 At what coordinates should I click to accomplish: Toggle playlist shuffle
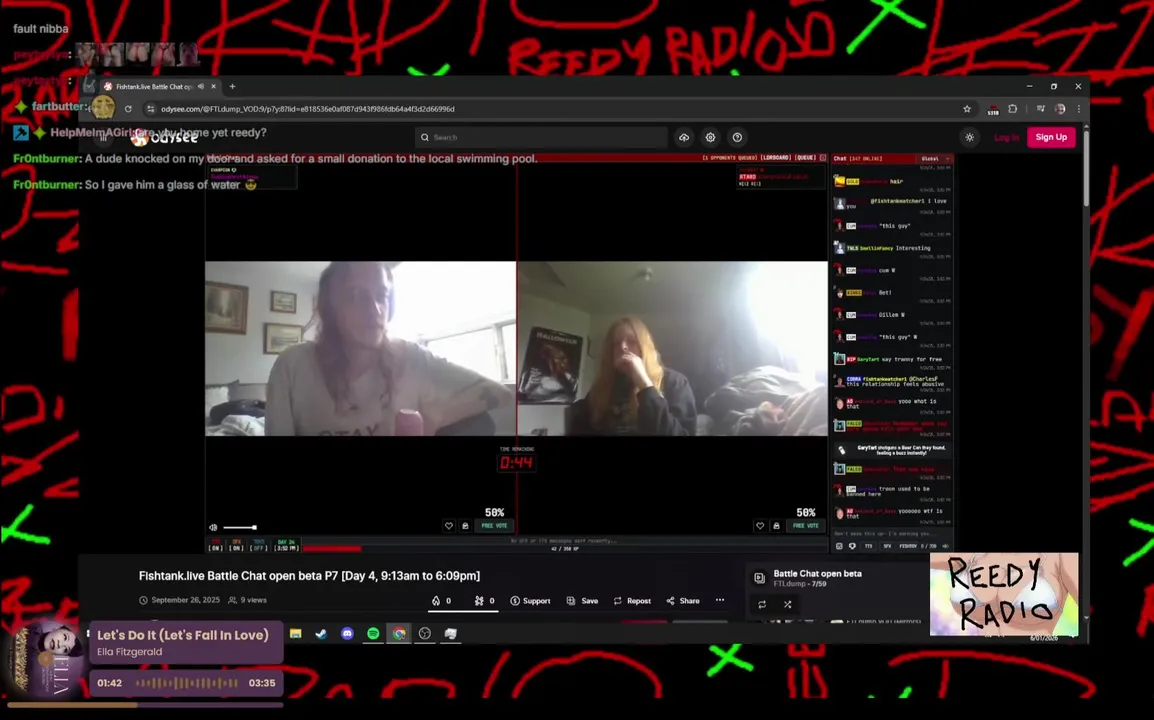pyautogui.click(x=787, y=604)
